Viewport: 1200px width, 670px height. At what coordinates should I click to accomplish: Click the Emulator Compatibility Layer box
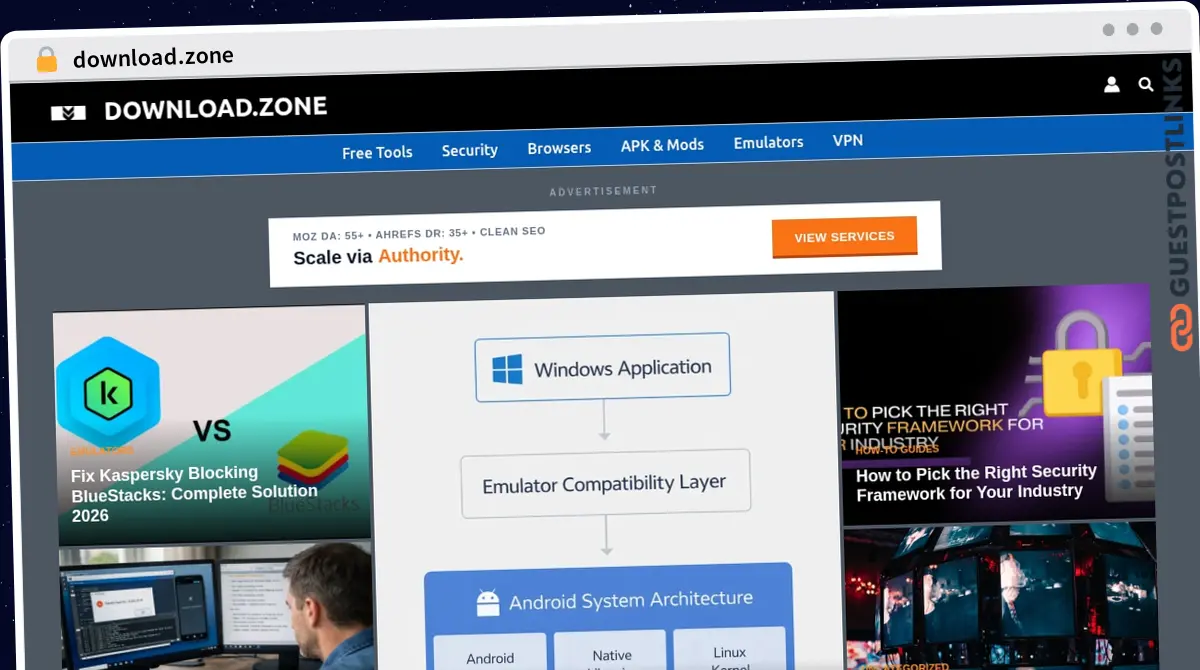[605, 484]
